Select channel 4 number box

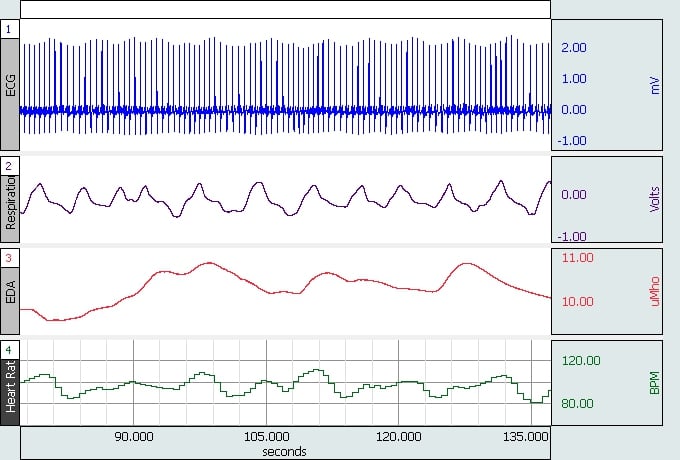click(10, 350)
